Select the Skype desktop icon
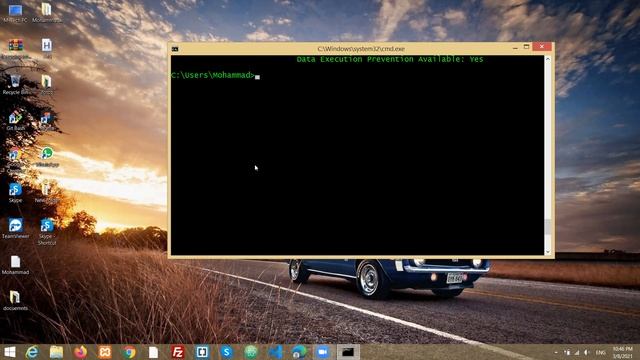 click(x=16, y=193)
